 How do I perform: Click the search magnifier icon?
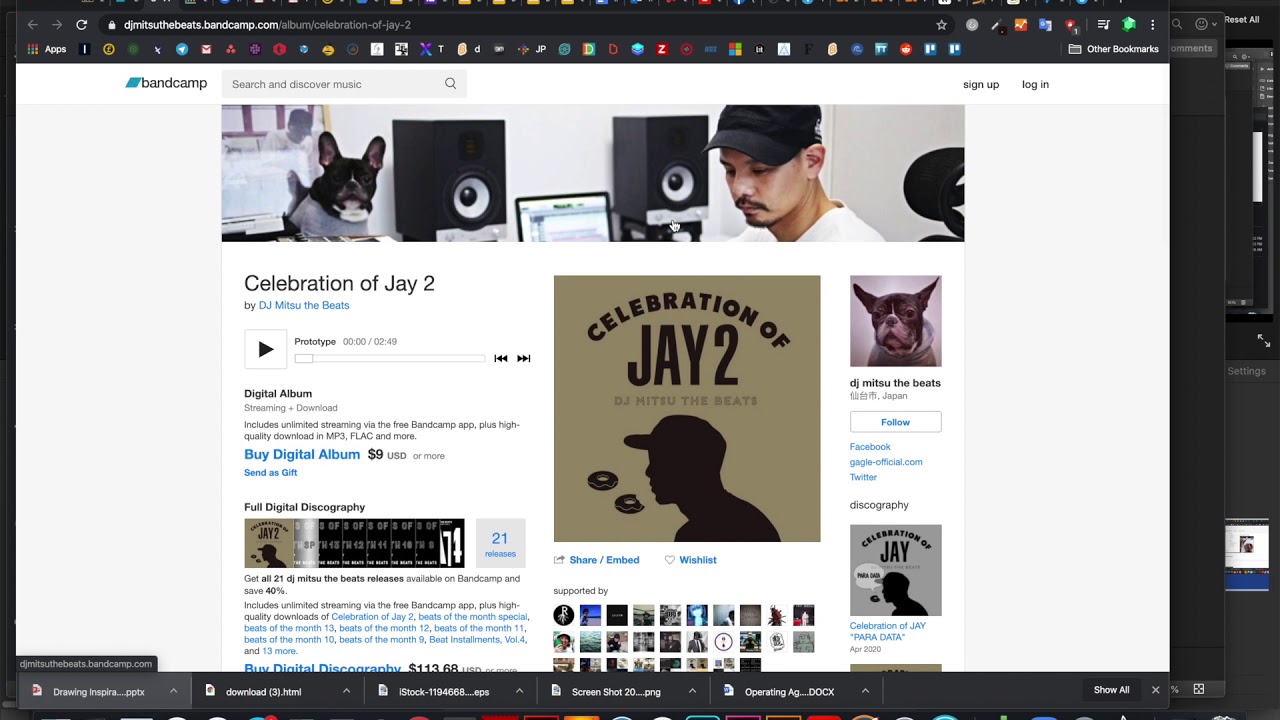[x=450, y=84]
